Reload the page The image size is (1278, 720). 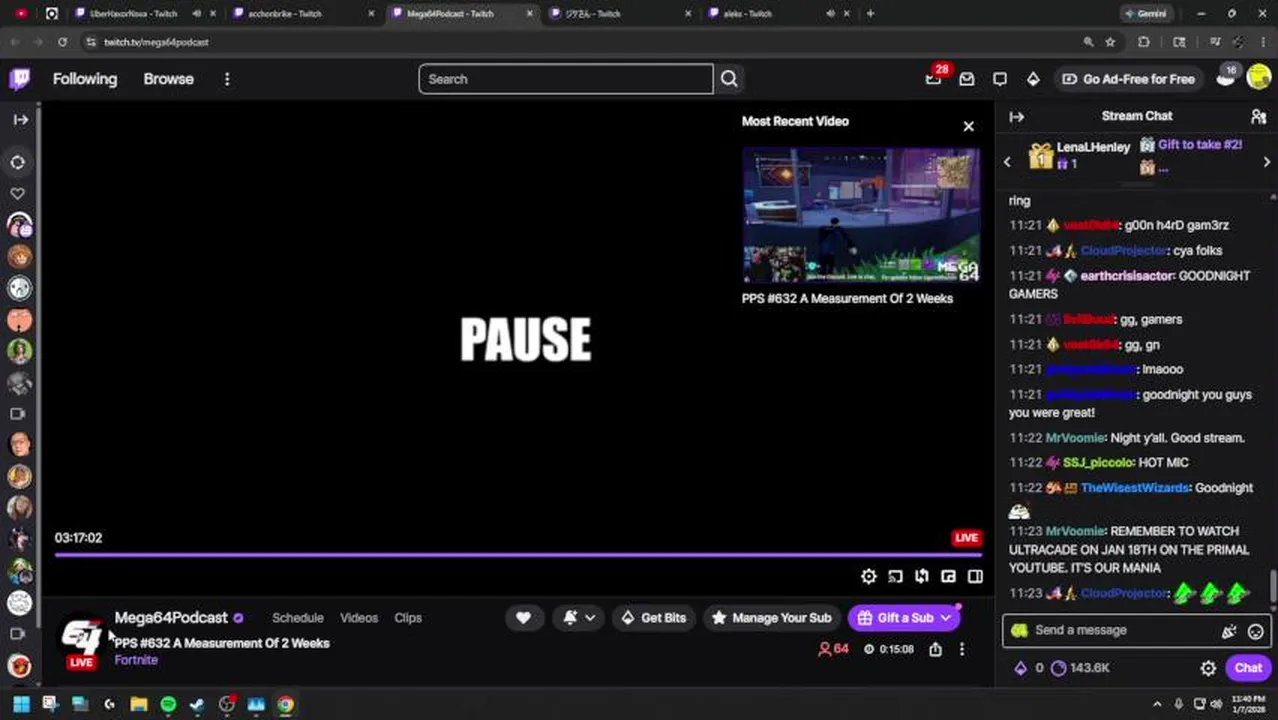(x=62, y=42)
